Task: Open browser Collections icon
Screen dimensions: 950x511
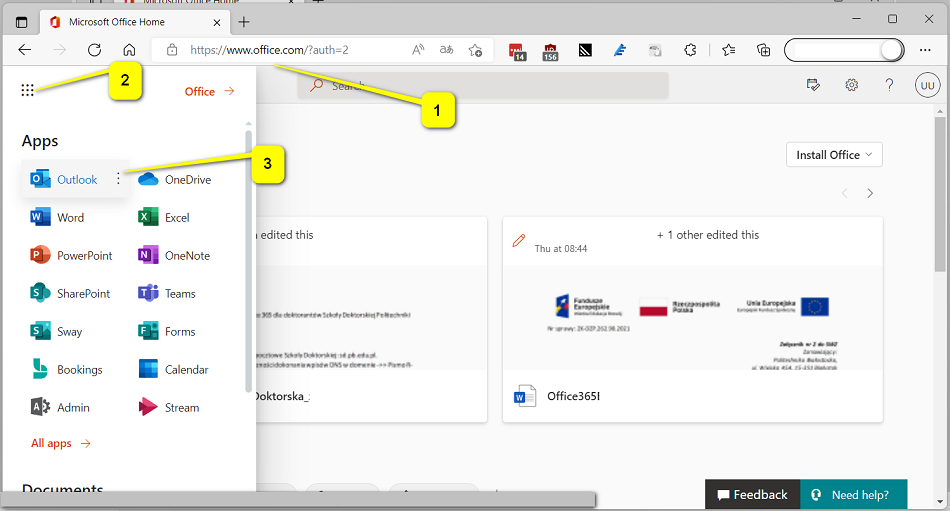Action: [x=764, y=50]
